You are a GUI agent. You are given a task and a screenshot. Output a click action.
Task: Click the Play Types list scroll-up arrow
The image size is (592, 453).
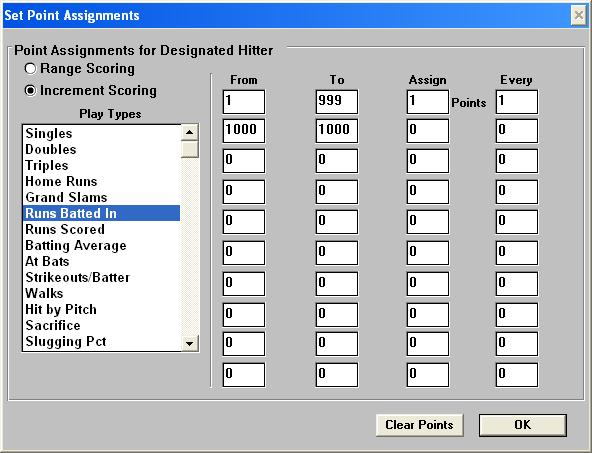(x=190, y=132)
